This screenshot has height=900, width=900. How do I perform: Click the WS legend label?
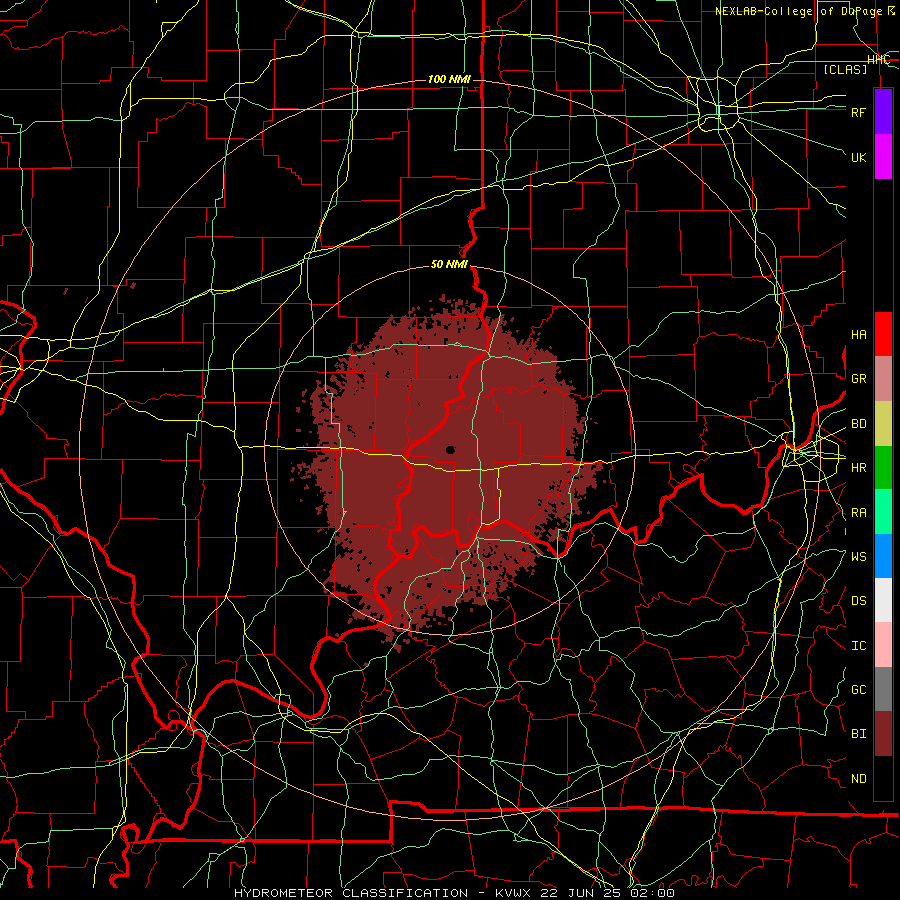point(859,557)
